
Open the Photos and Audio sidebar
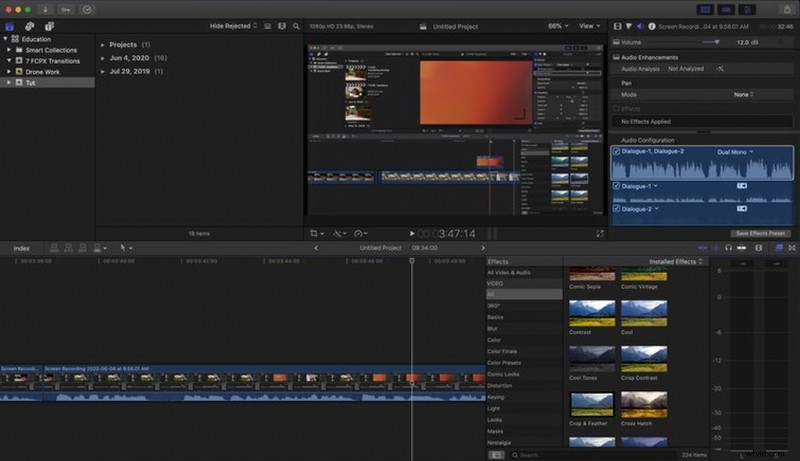click(x=30, y=27)
